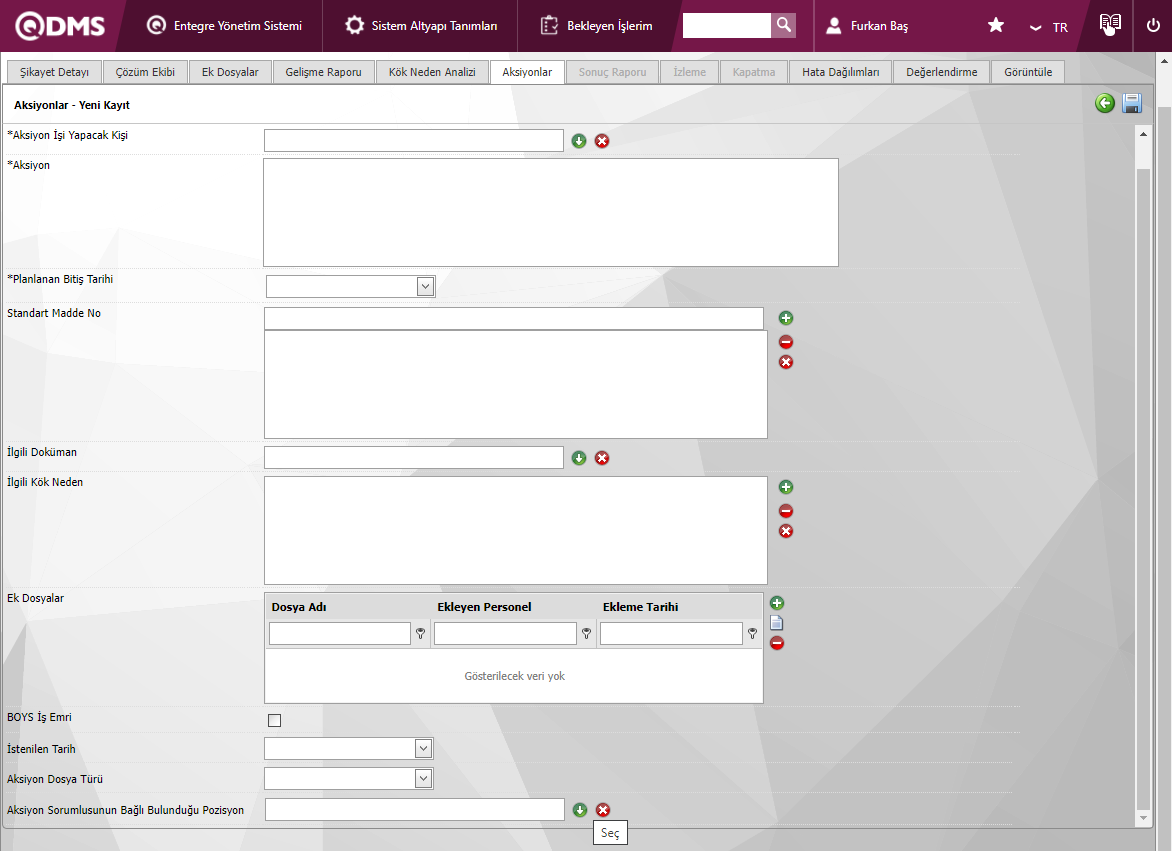
Task: Sort by Dosya Adı column header
Action: (299, 607)
